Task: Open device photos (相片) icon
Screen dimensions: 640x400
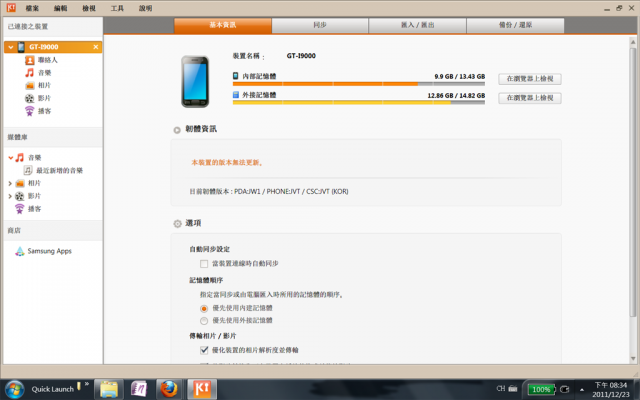Action: 29,86
